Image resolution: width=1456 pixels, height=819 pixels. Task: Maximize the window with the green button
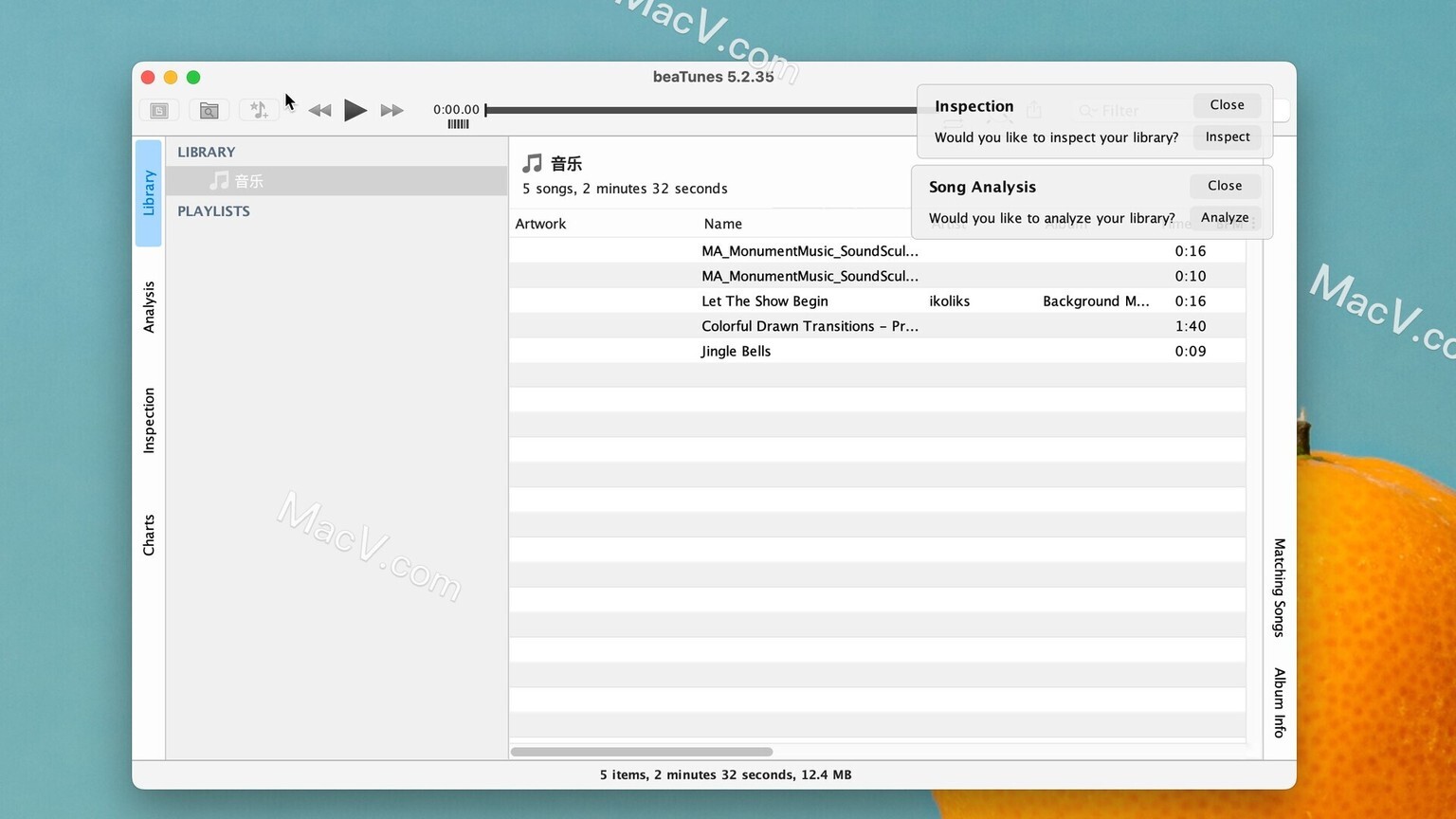193,78
